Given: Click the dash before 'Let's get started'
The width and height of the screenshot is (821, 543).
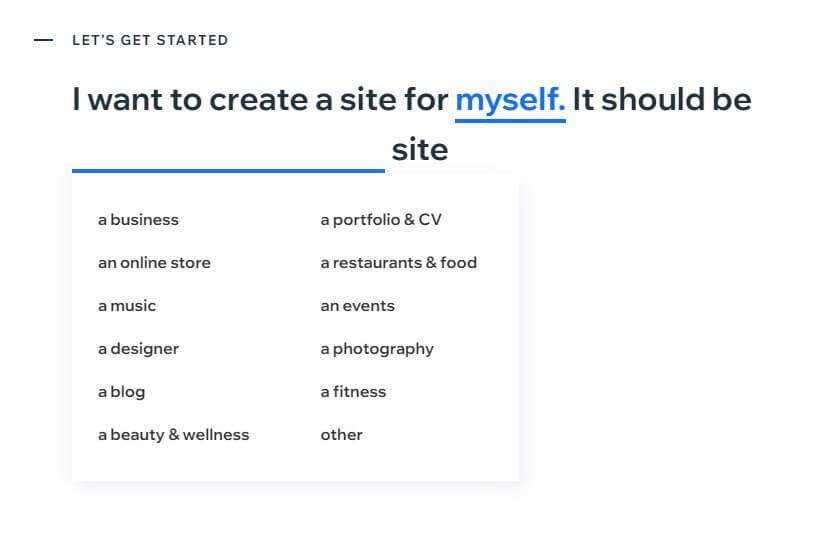Looking at the screenshot, I should (x=43, y=40).
